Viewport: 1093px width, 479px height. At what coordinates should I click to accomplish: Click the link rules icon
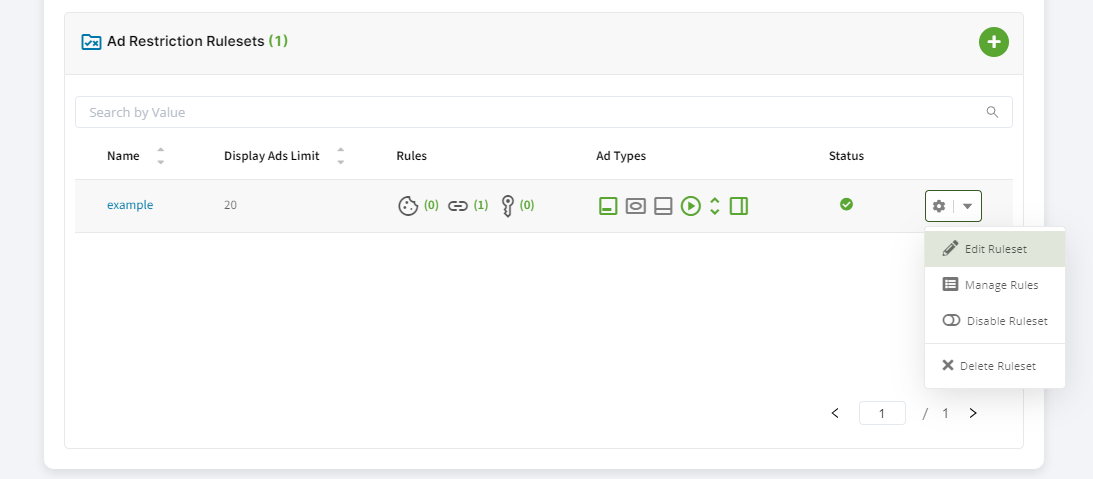(458, 206)
